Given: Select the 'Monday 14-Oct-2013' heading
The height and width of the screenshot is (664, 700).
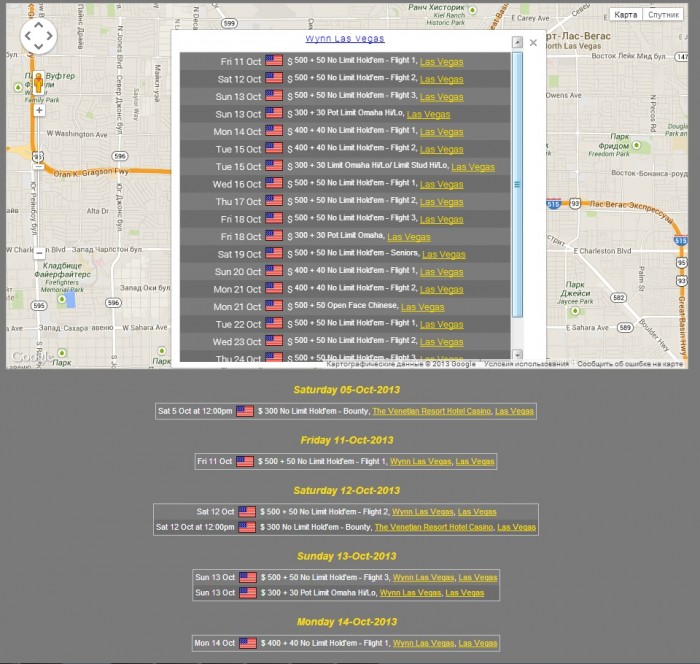Looking at the screenshot, I should [347, 622].
